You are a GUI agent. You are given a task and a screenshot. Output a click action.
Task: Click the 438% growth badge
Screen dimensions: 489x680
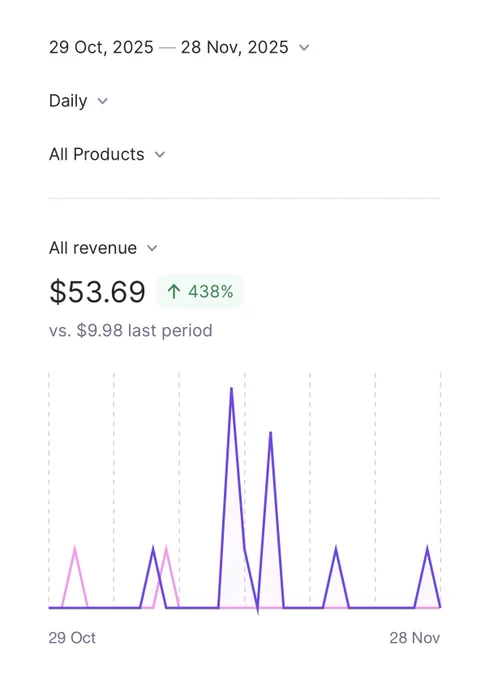200,291
